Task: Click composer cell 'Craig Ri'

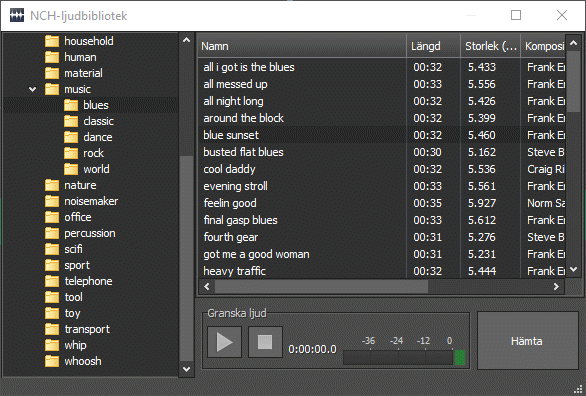Action: pyautogui.click(x=546, y=169)
